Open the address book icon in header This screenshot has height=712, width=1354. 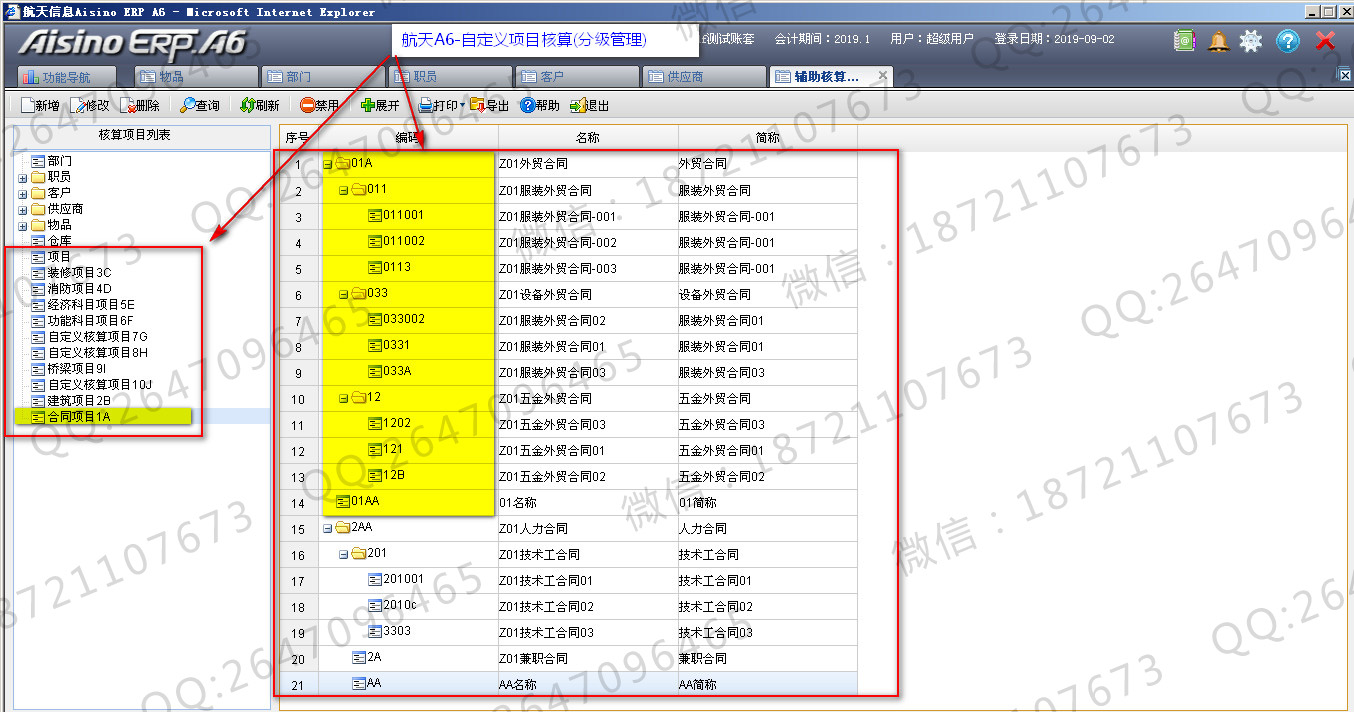pos(1185,42)
